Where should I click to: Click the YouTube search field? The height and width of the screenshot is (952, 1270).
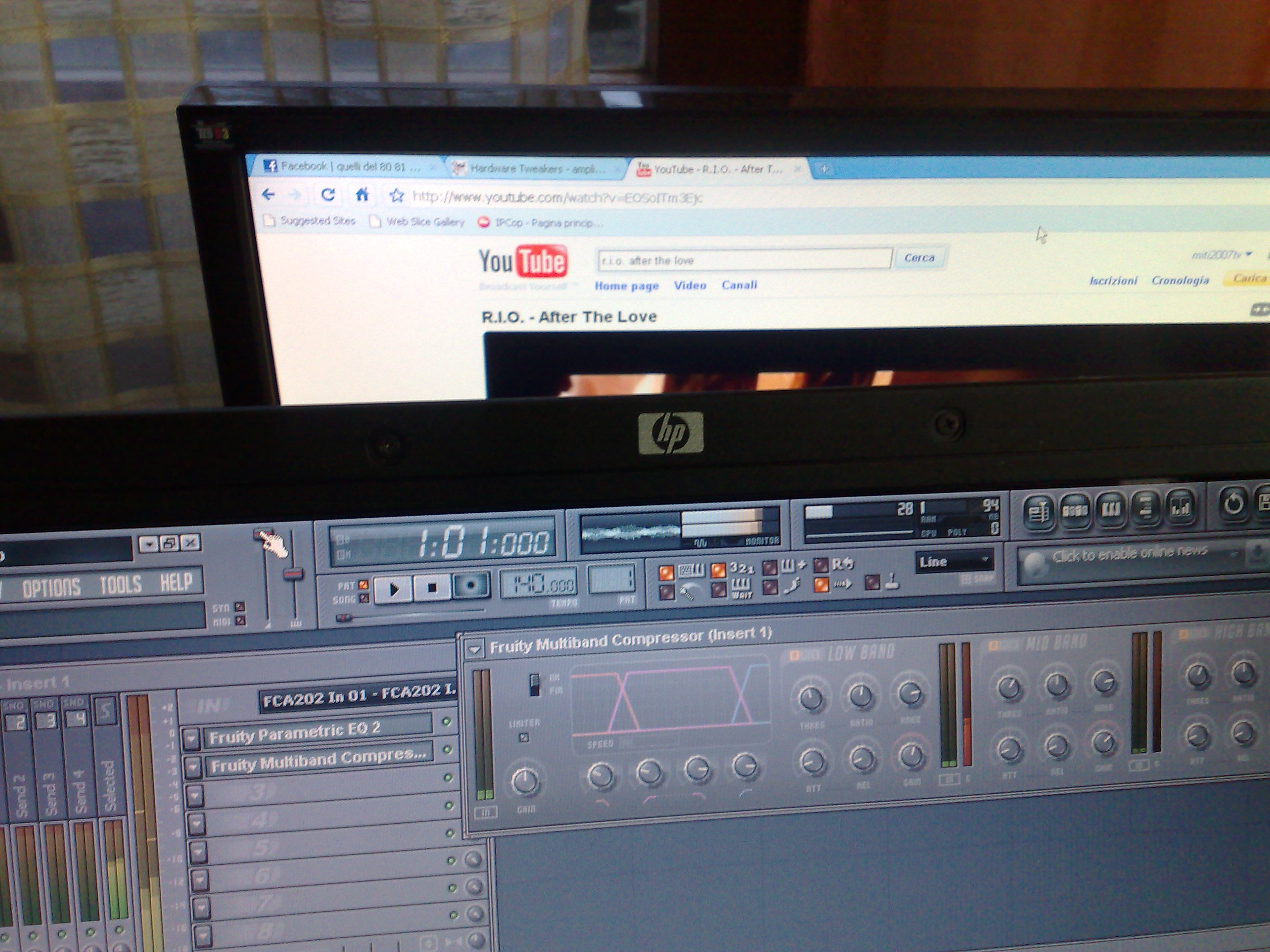click(745, 260)
